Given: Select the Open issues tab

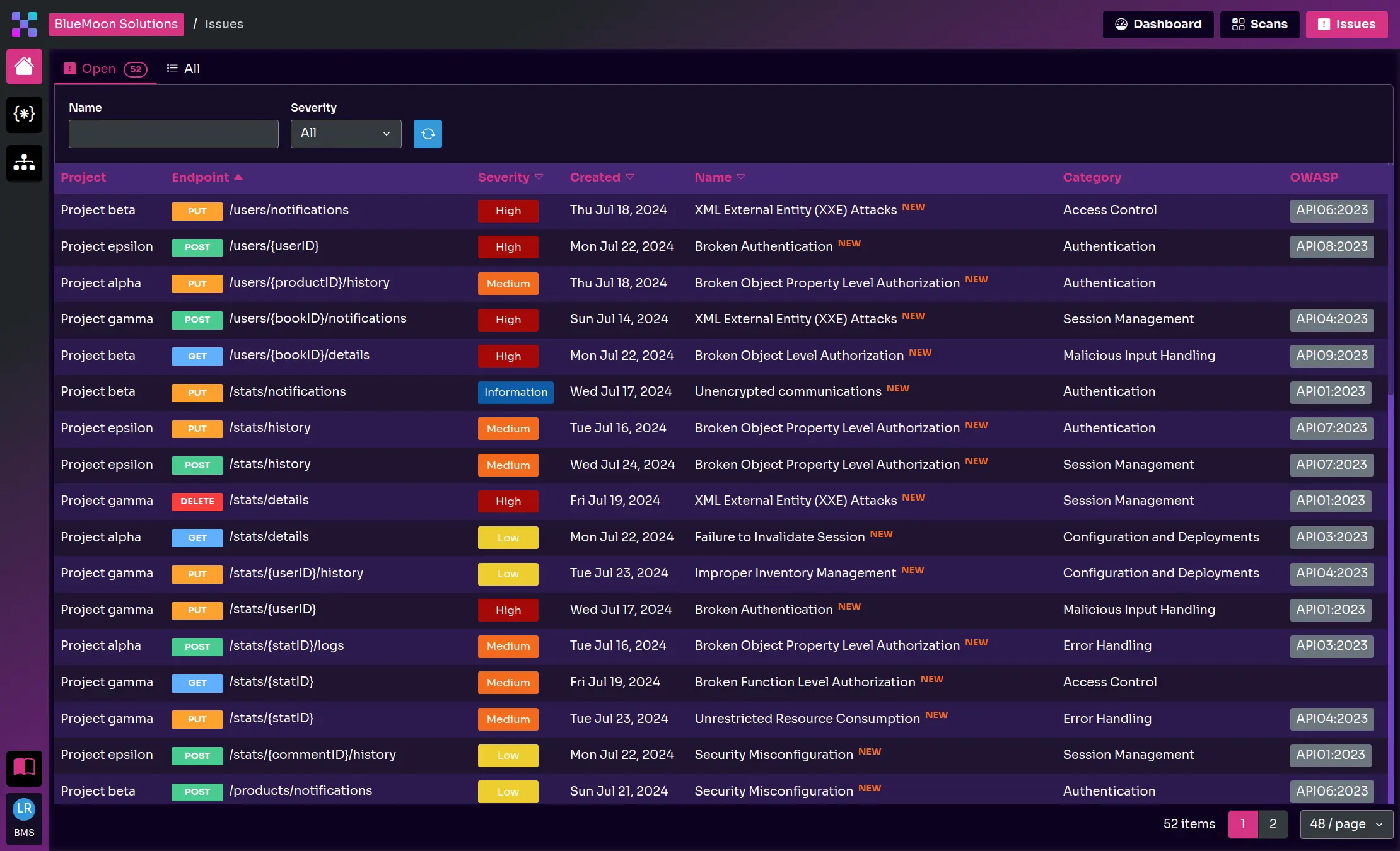Looking at the screenshot, I should pyautogui.click(x=105, y=69).
